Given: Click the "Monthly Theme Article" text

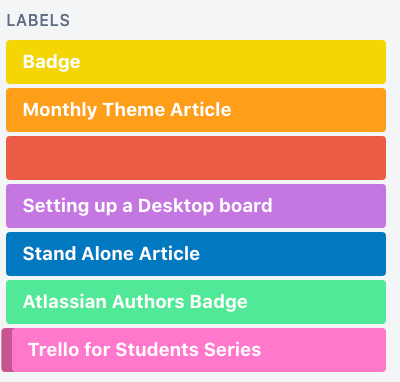Looking at the screenshot, I should point(127,110).
